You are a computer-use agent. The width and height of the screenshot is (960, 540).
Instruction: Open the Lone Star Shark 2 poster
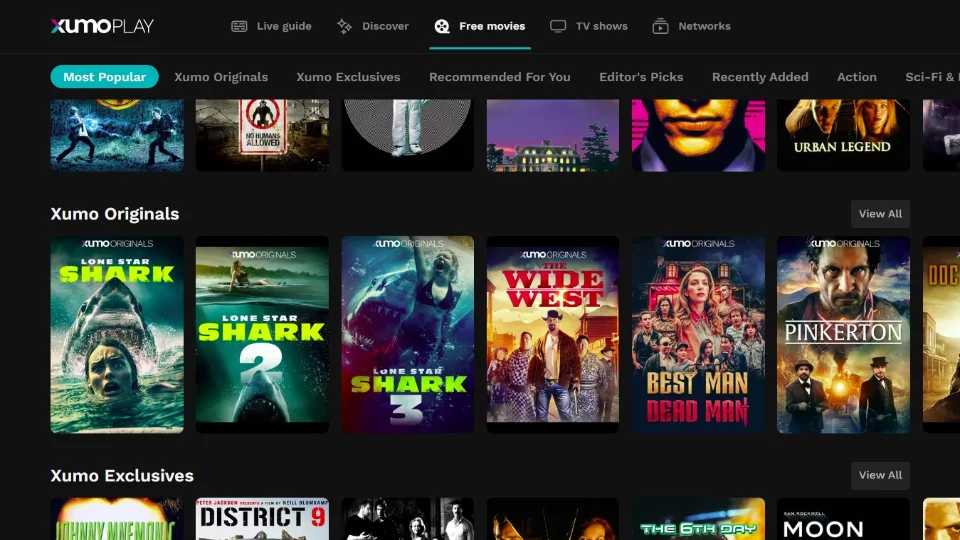point(262,335)
